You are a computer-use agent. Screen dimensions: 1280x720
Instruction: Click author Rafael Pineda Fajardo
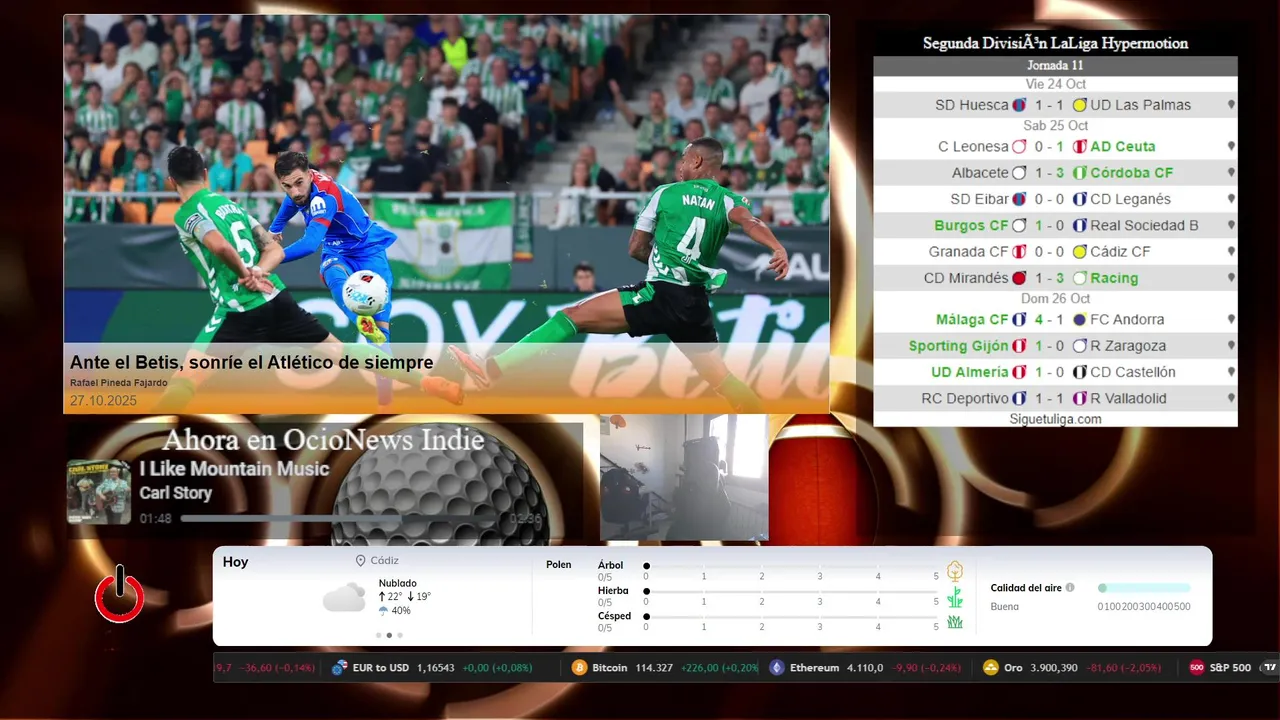119,383
